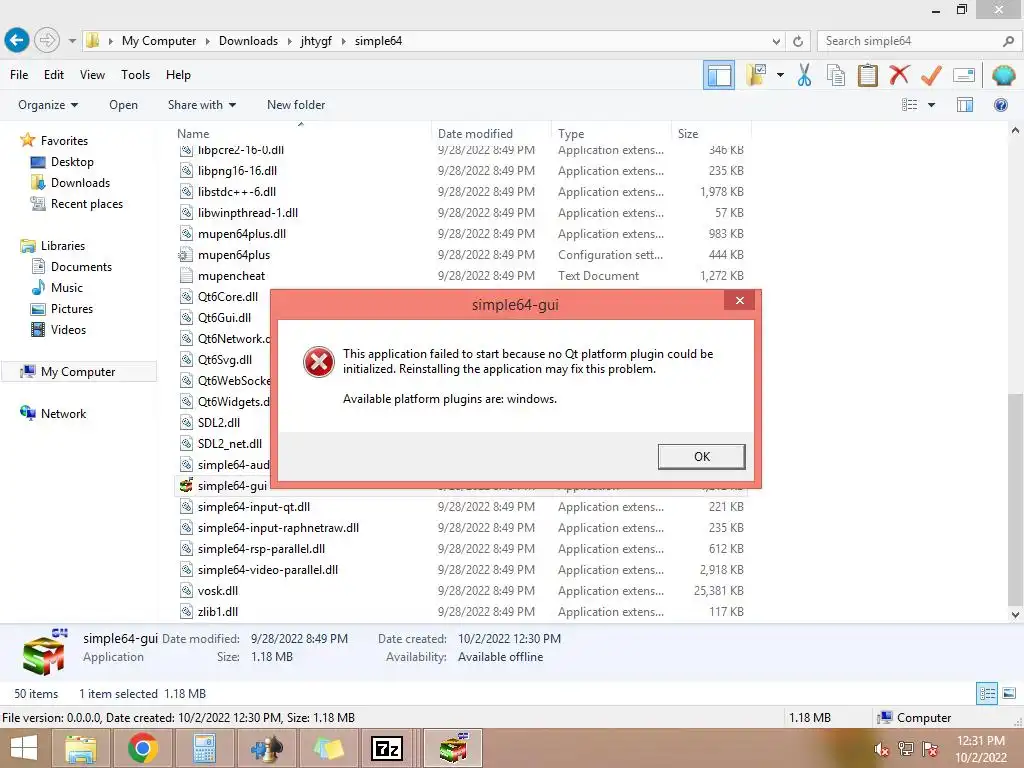The height and width of the screenshot is (768, 1024).
Task: Click the Open command button
Action: [x=123, y=105]
